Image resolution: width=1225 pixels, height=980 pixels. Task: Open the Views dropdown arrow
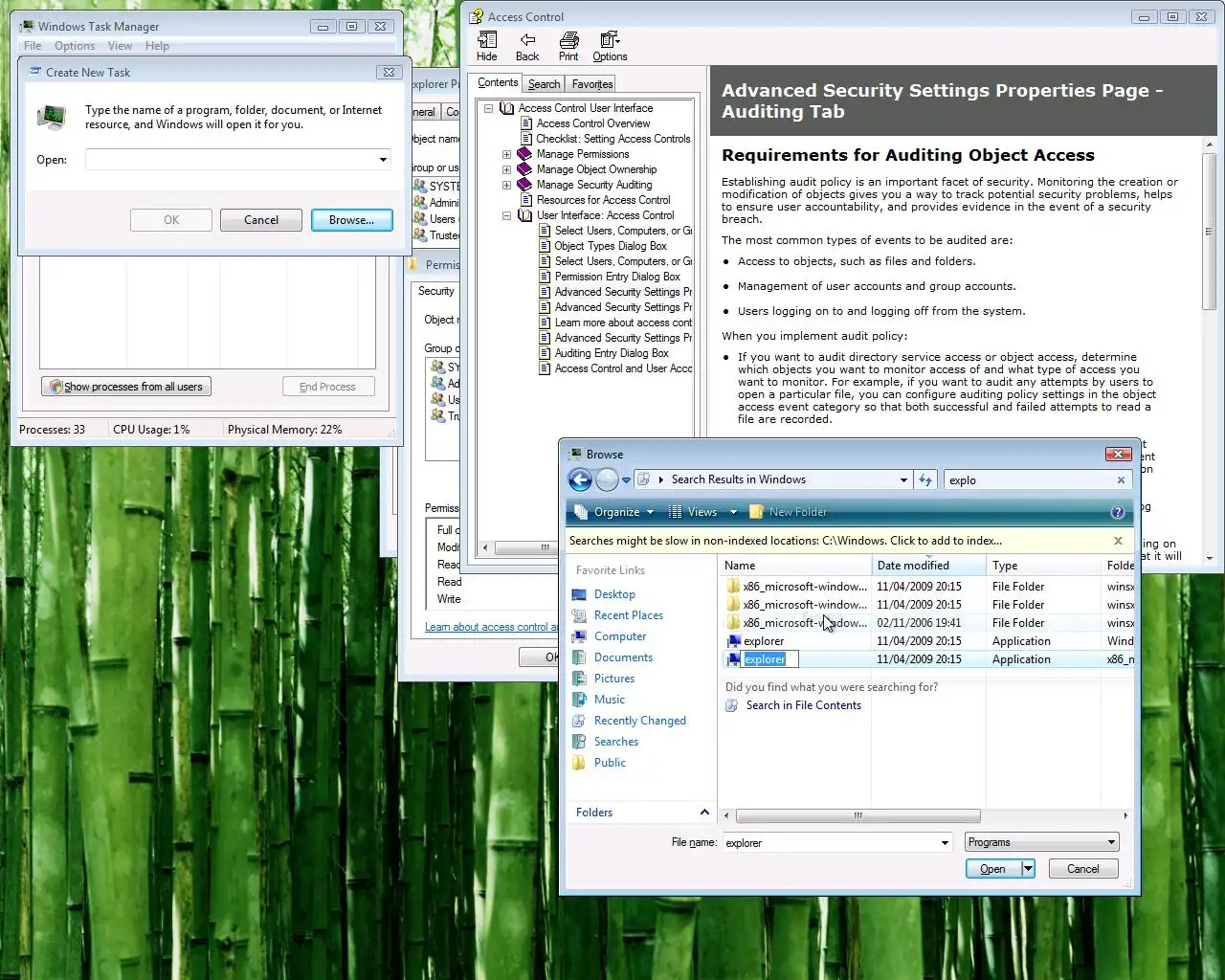733,512
